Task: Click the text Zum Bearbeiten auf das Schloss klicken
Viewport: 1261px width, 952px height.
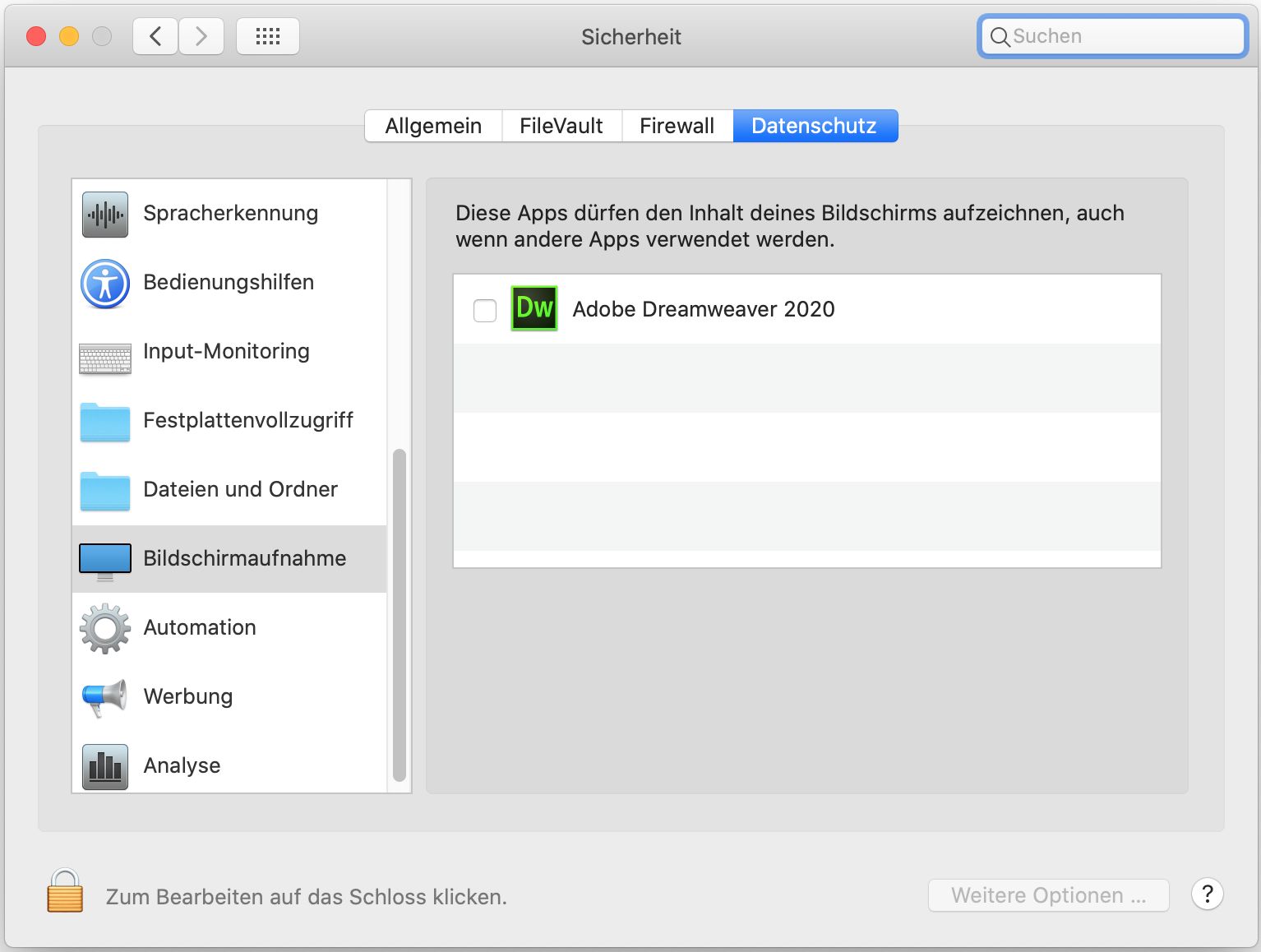Action: [307, 897]
